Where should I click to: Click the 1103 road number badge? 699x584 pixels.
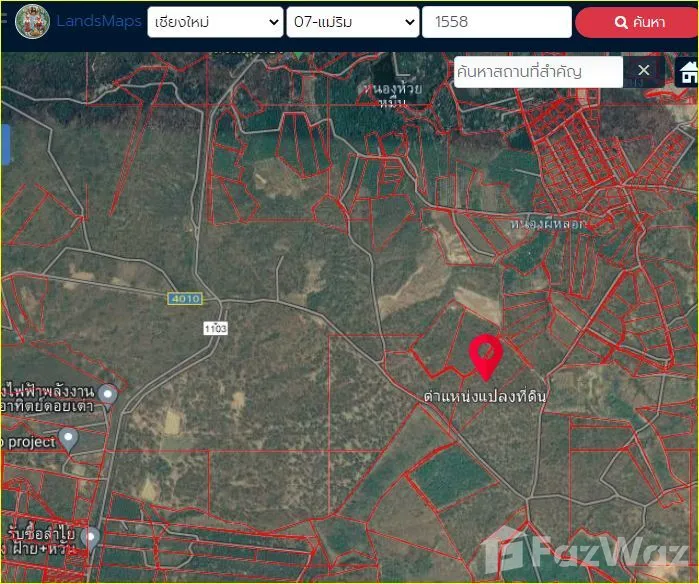[215, 328]
